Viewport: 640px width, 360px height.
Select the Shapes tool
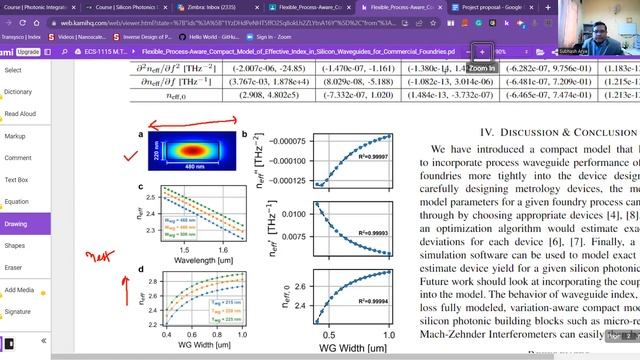15,246
